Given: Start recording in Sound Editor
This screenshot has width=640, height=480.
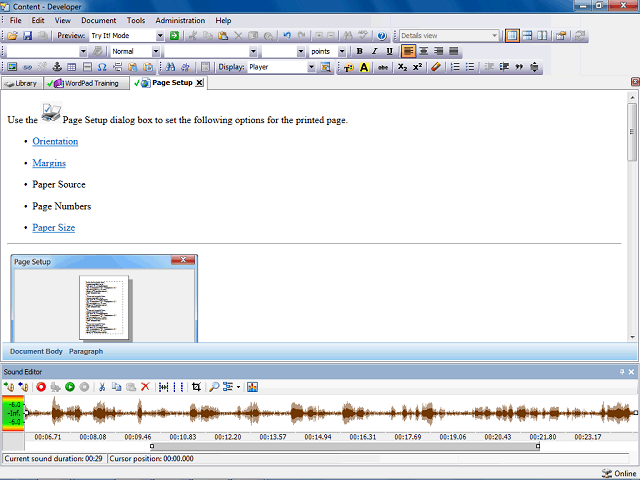Looking at the screenshot, I should click(x=41, y=387).
